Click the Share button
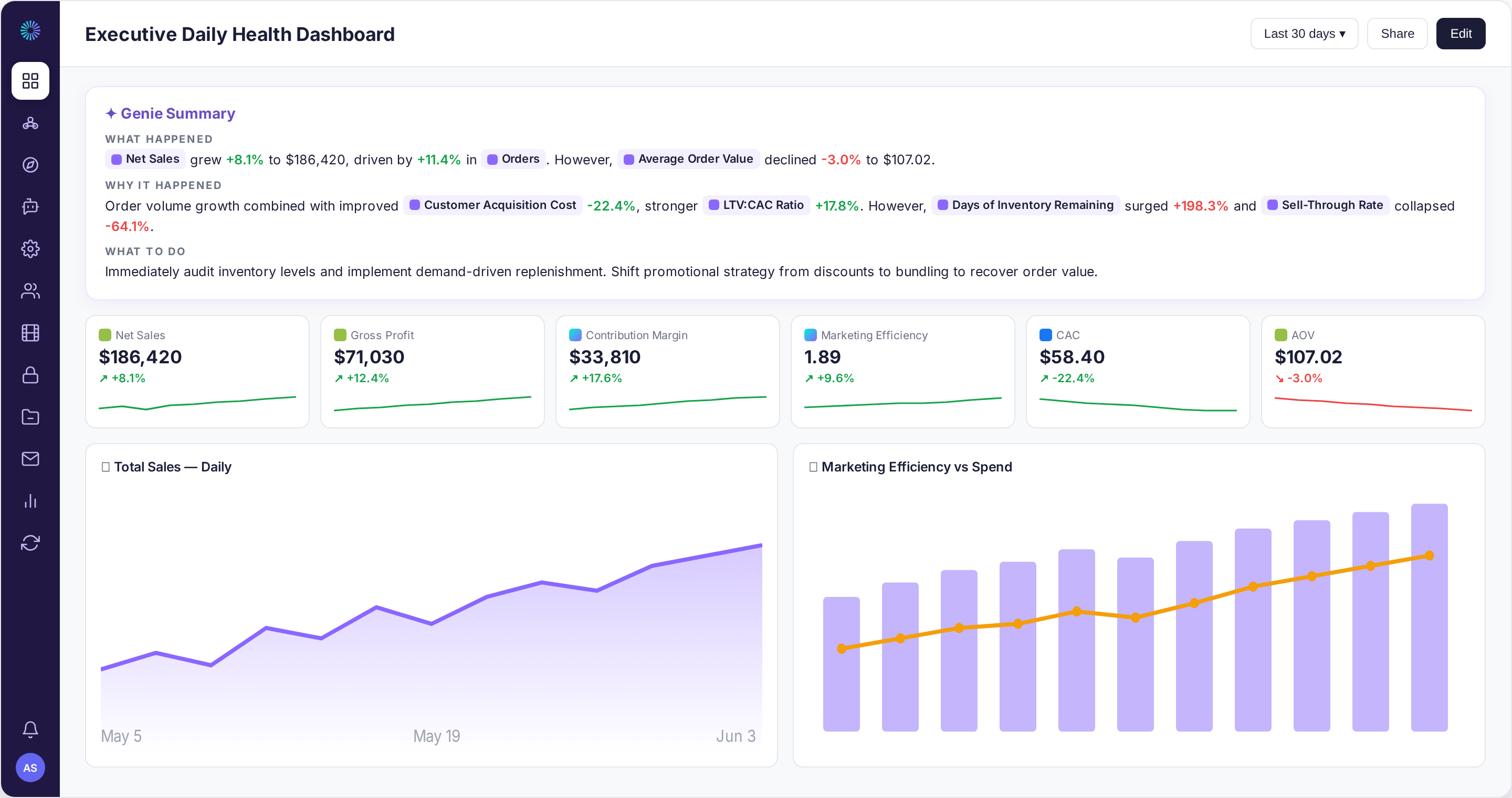The height and width of the screenshot is (798, 1512). (x=1397, y=34)
